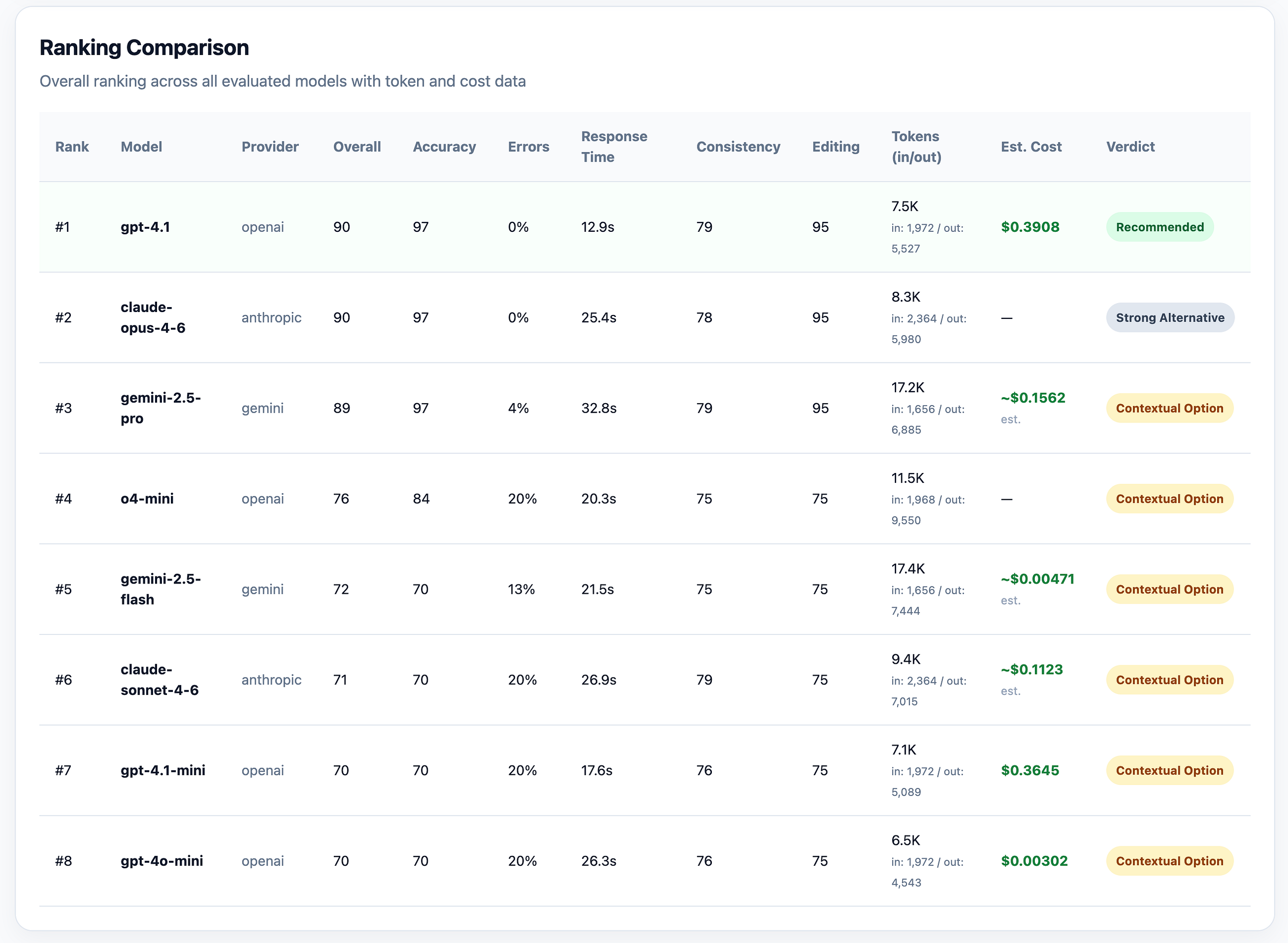Click the consistency score 78
This screenshot has height=943, width=1288.
click(704, 317)
